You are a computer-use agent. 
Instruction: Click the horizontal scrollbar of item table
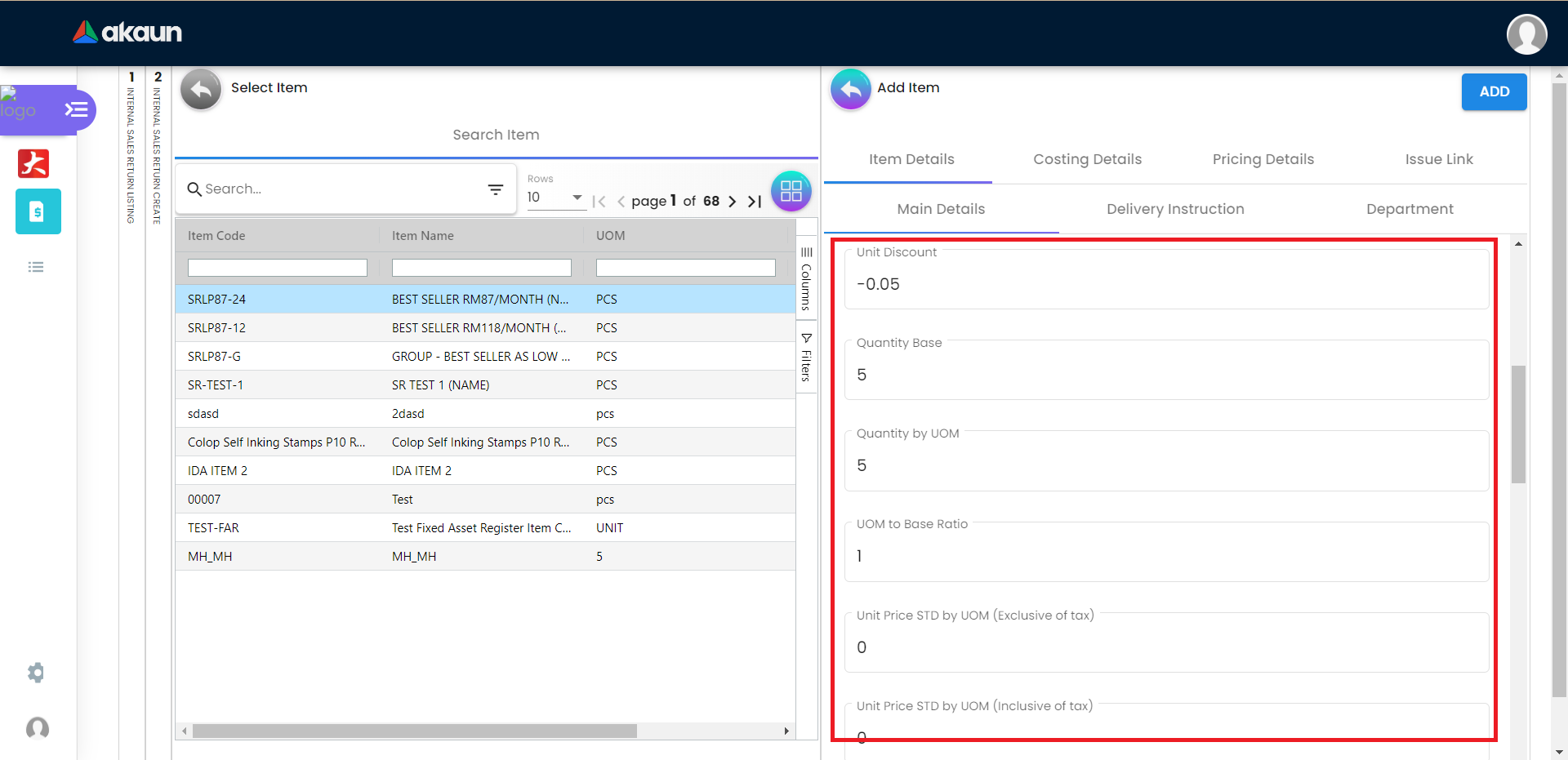tap(414, 731)
